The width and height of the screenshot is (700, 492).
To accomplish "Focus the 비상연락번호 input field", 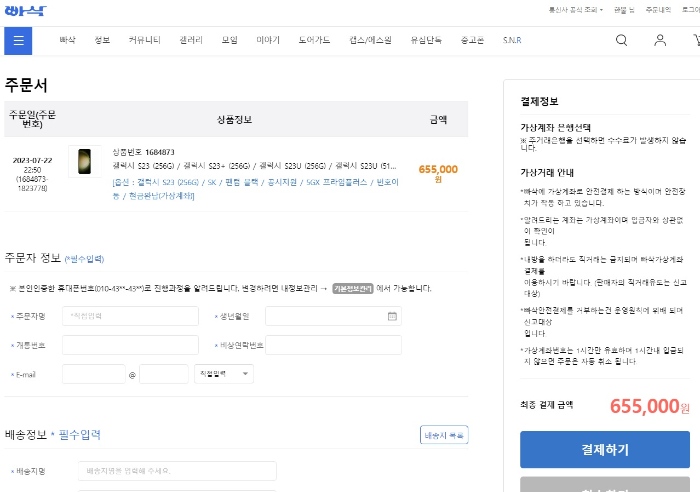I will (x=333, y=345).
